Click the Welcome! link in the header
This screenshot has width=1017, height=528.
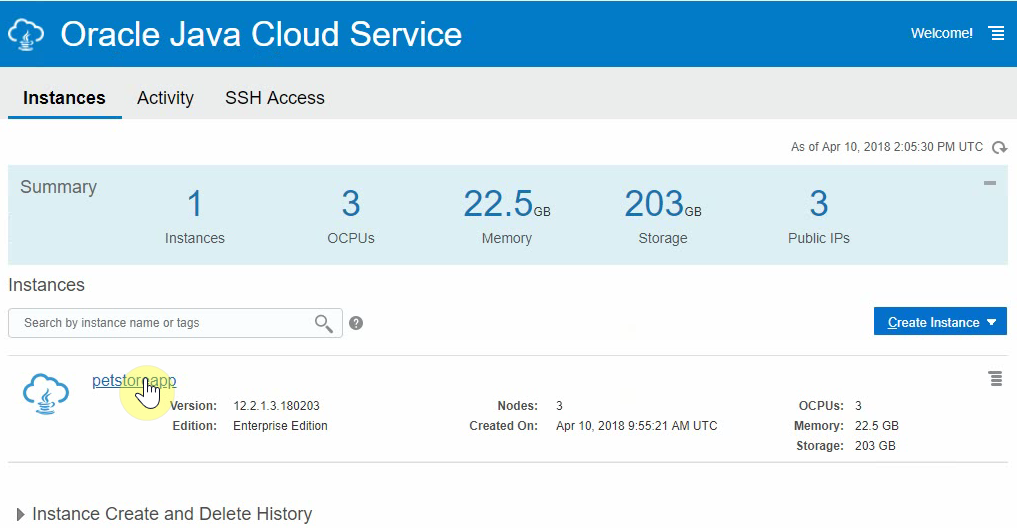point(942,33)
